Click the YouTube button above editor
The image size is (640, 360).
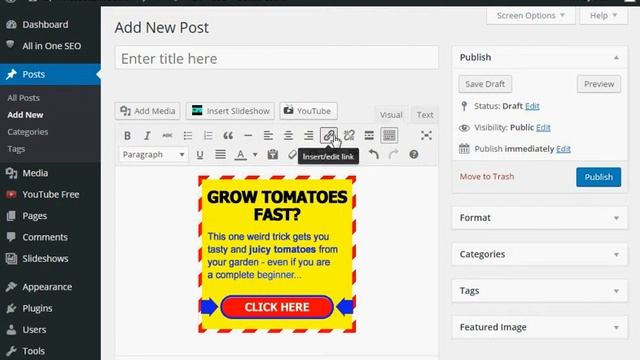click(x=308, y=111)
